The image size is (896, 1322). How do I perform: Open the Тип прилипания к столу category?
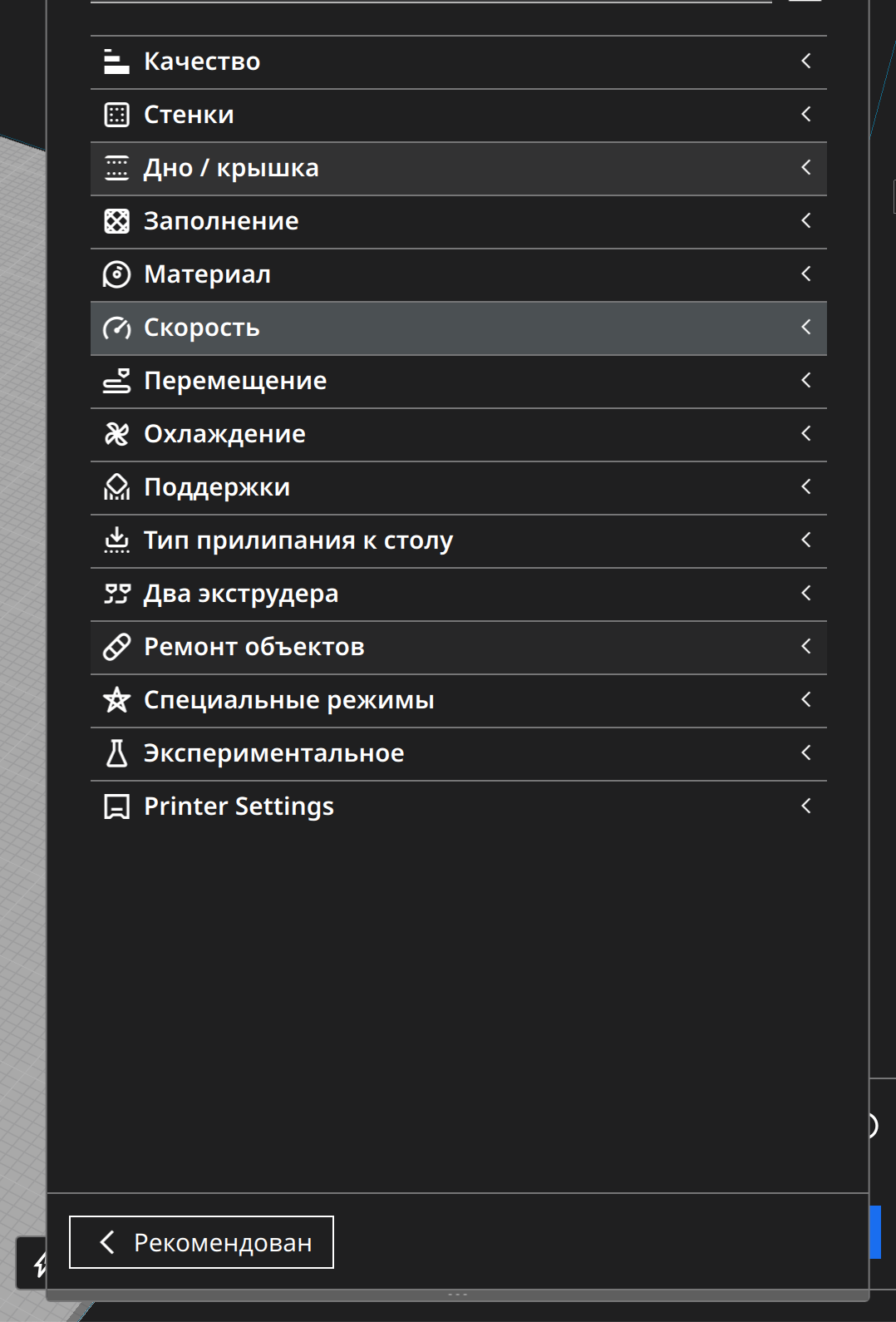point(298,540)
